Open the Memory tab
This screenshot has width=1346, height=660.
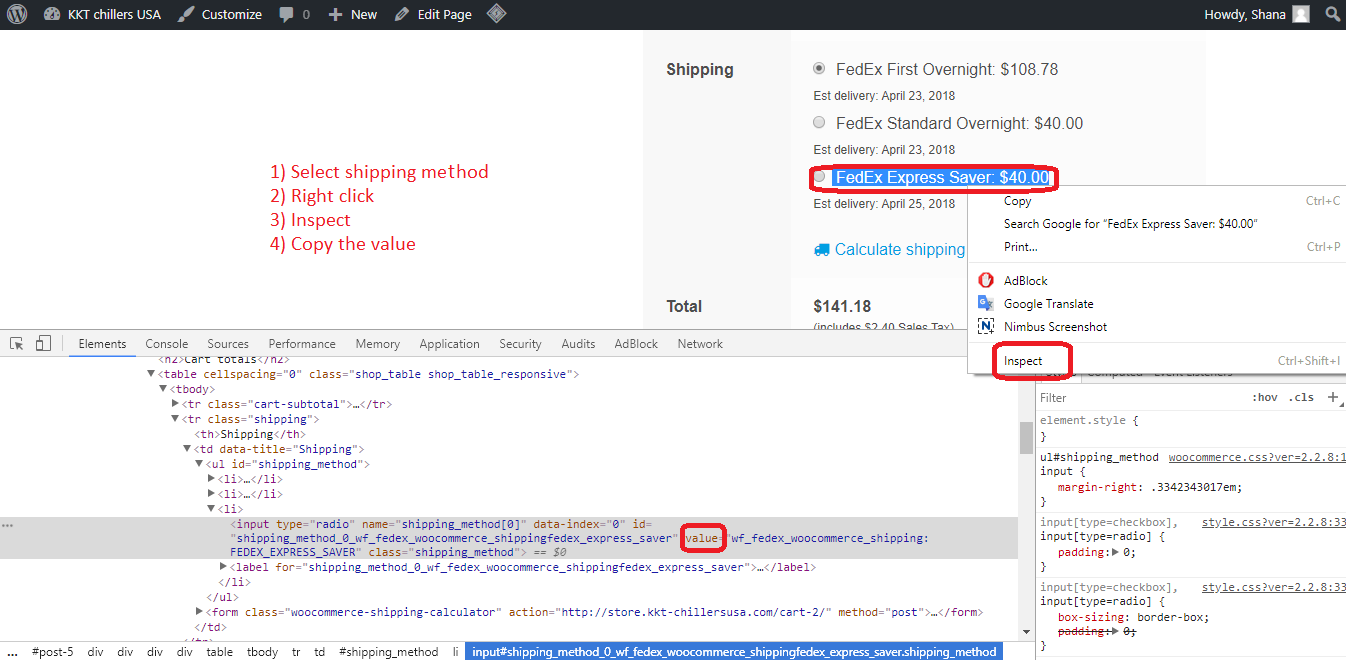(377, 343)
